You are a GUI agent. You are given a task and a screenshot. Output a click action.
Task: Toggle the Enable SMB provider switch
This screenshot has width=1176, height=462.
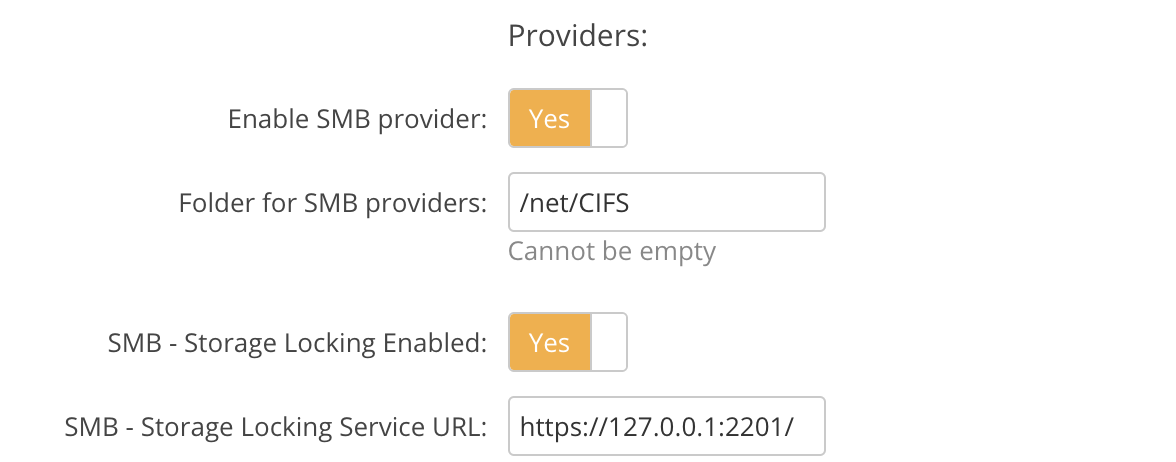tap(567, 118)
